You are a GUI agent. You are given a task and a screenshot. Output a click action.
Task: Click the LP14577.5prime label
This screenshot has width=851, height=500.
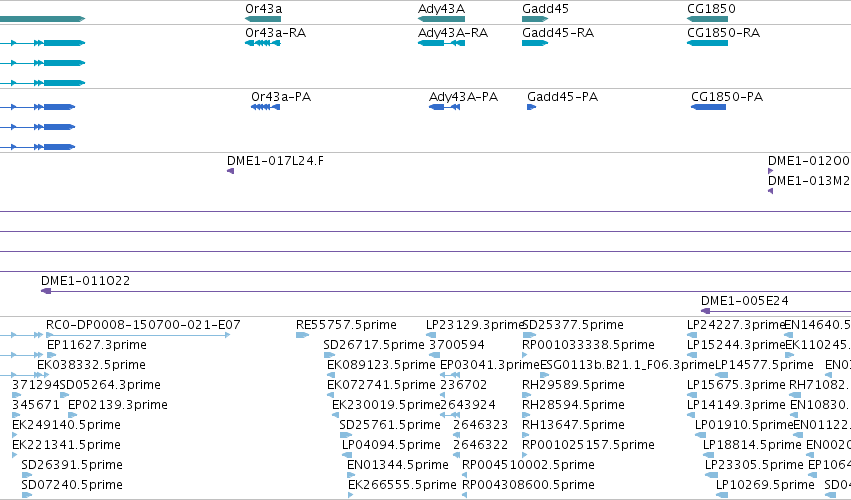click(764, 365)
